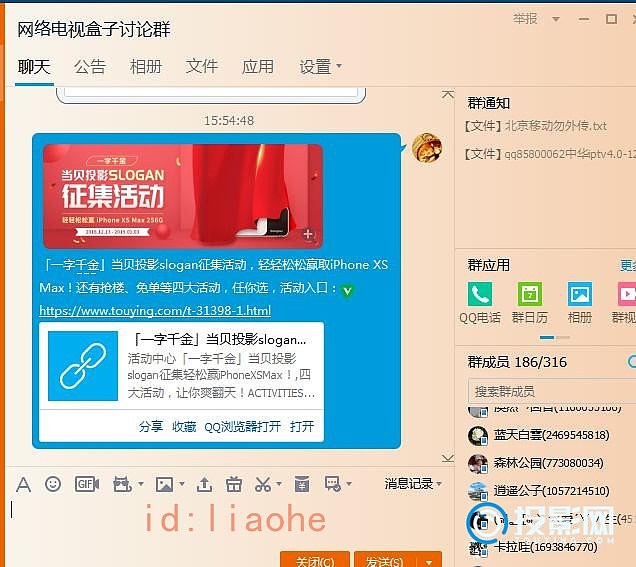Screen dimensions: 636x567
Task: Select member 蓝天白雲(2469545818)
Action: [551, 435]
